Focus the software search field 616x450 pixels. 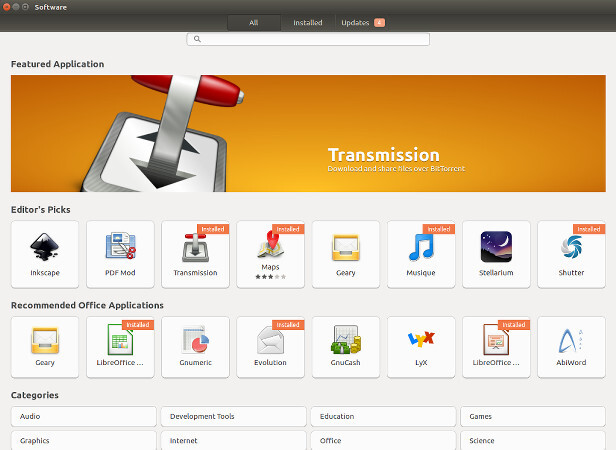(308, 39)
